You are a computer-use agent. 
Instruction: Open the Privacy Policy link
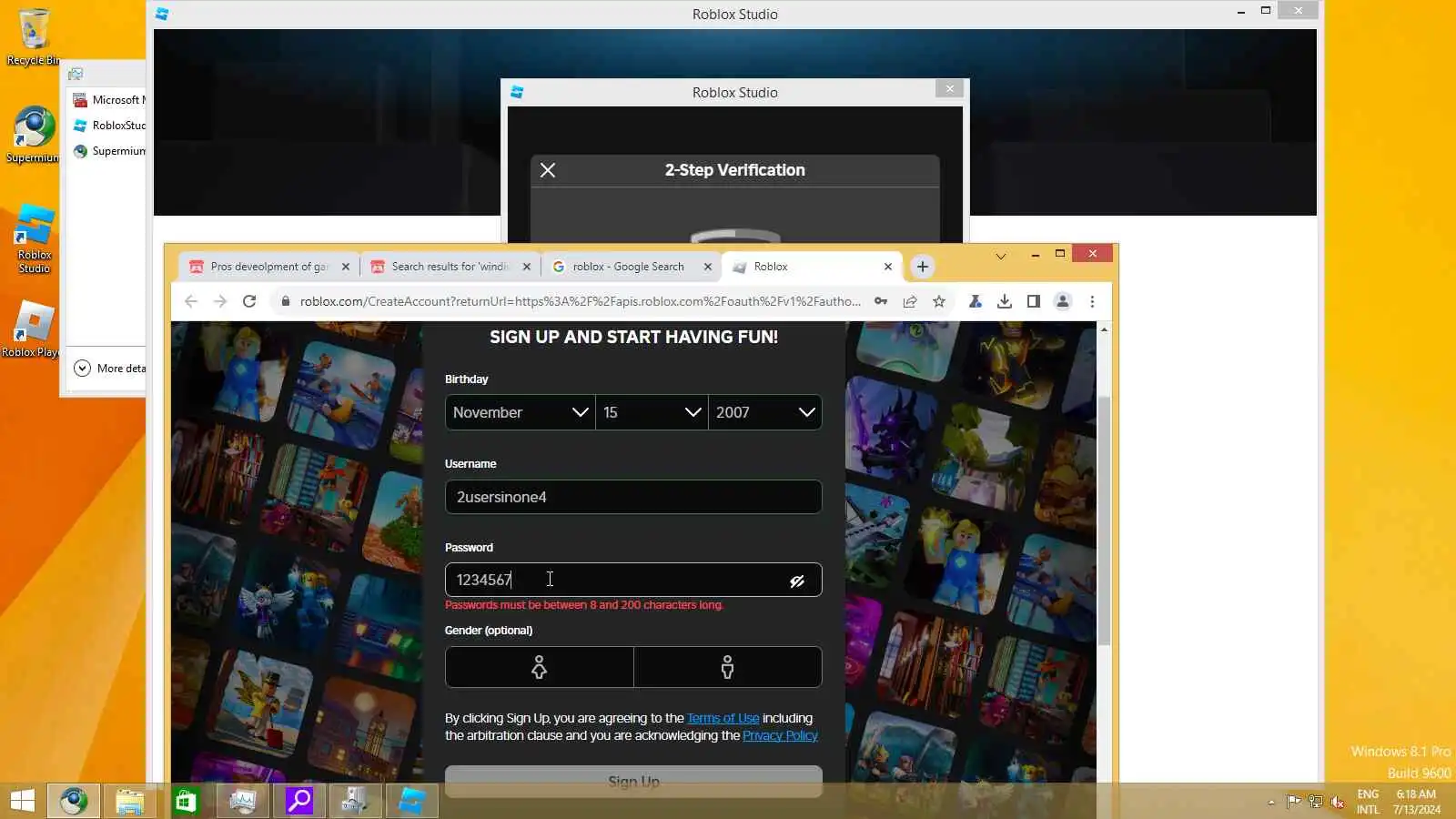pyautogui.click(x=780, y=735)
